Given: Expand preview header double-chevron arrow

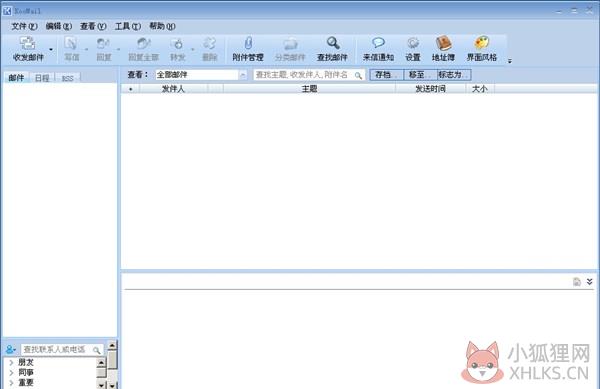Looking at the screenshot, I should (x=589, y=282).
